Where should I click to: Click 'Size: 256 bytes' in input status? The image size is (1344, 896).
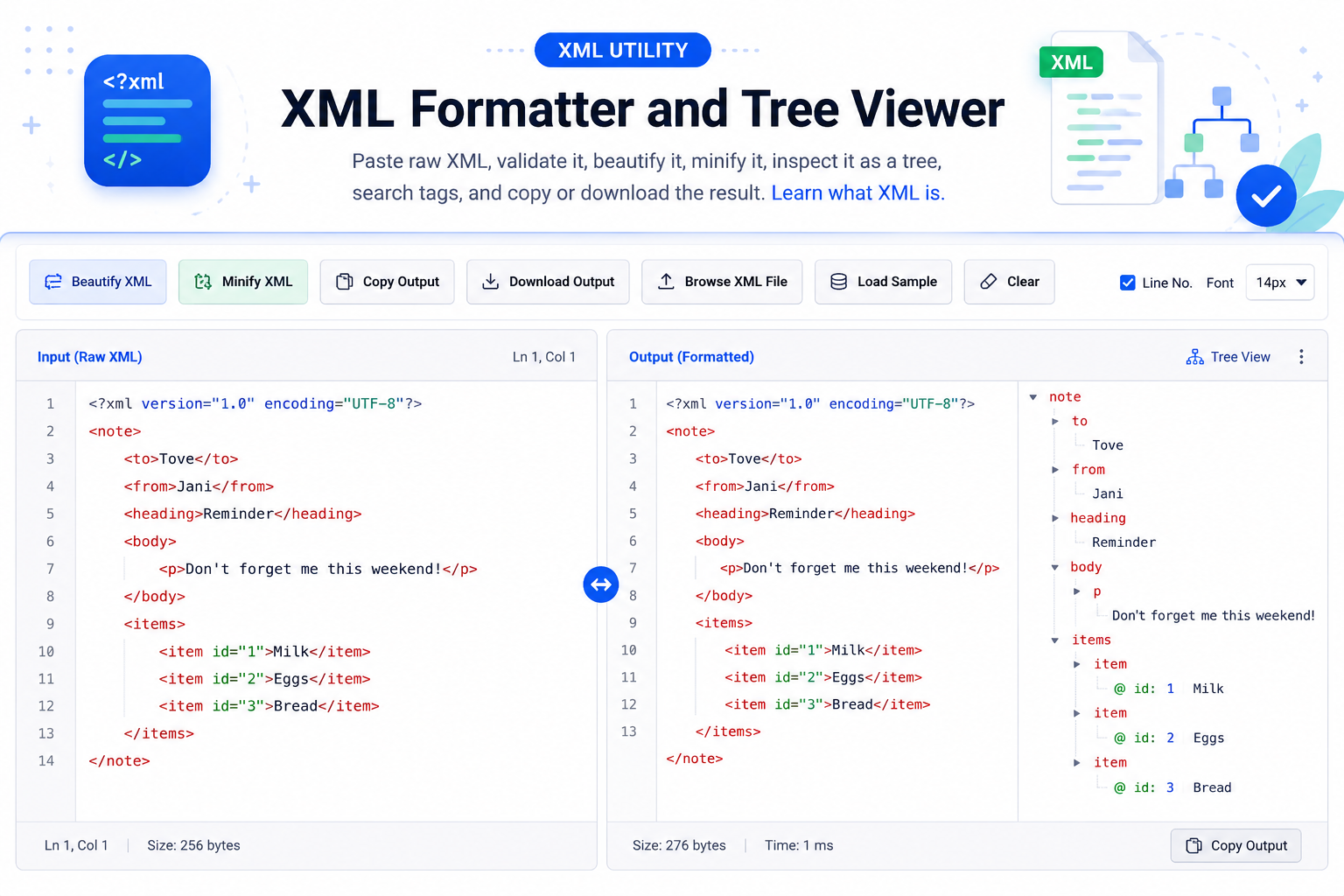193,845
